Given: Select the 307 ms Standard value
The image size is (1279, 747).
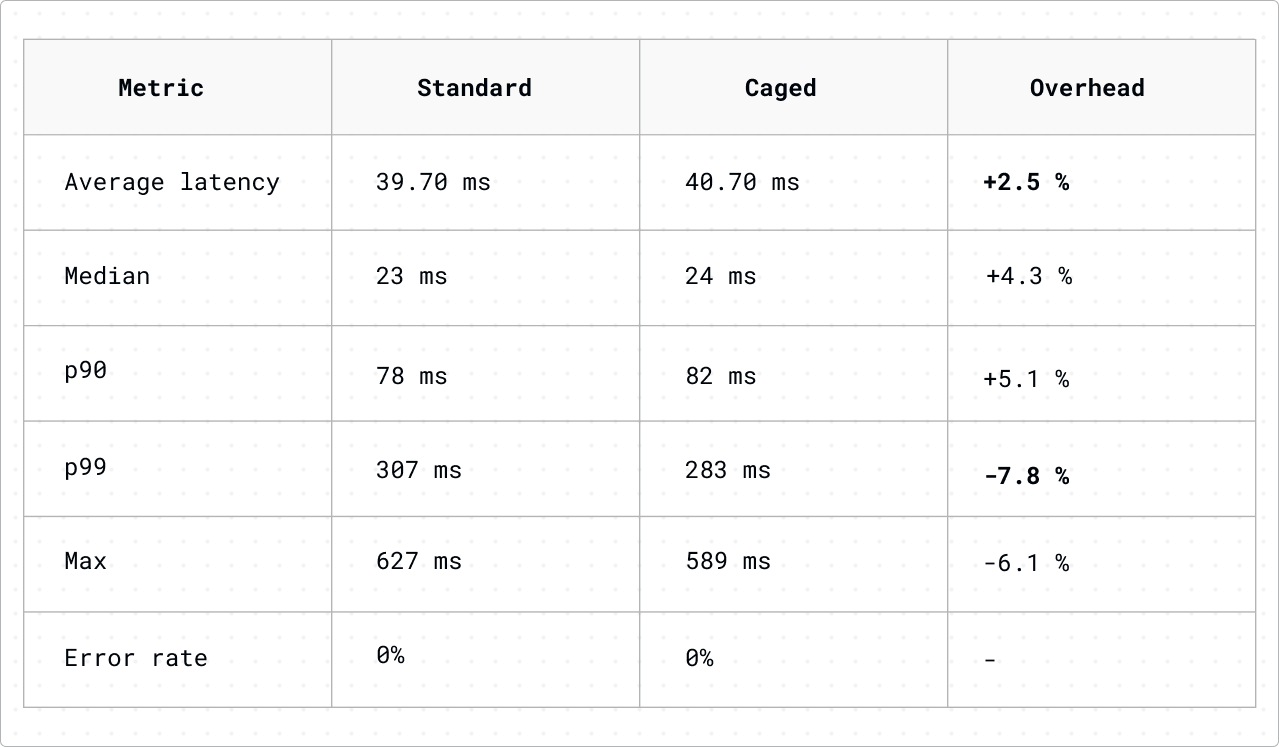Looking at the screenshot, I should point(418,470).
